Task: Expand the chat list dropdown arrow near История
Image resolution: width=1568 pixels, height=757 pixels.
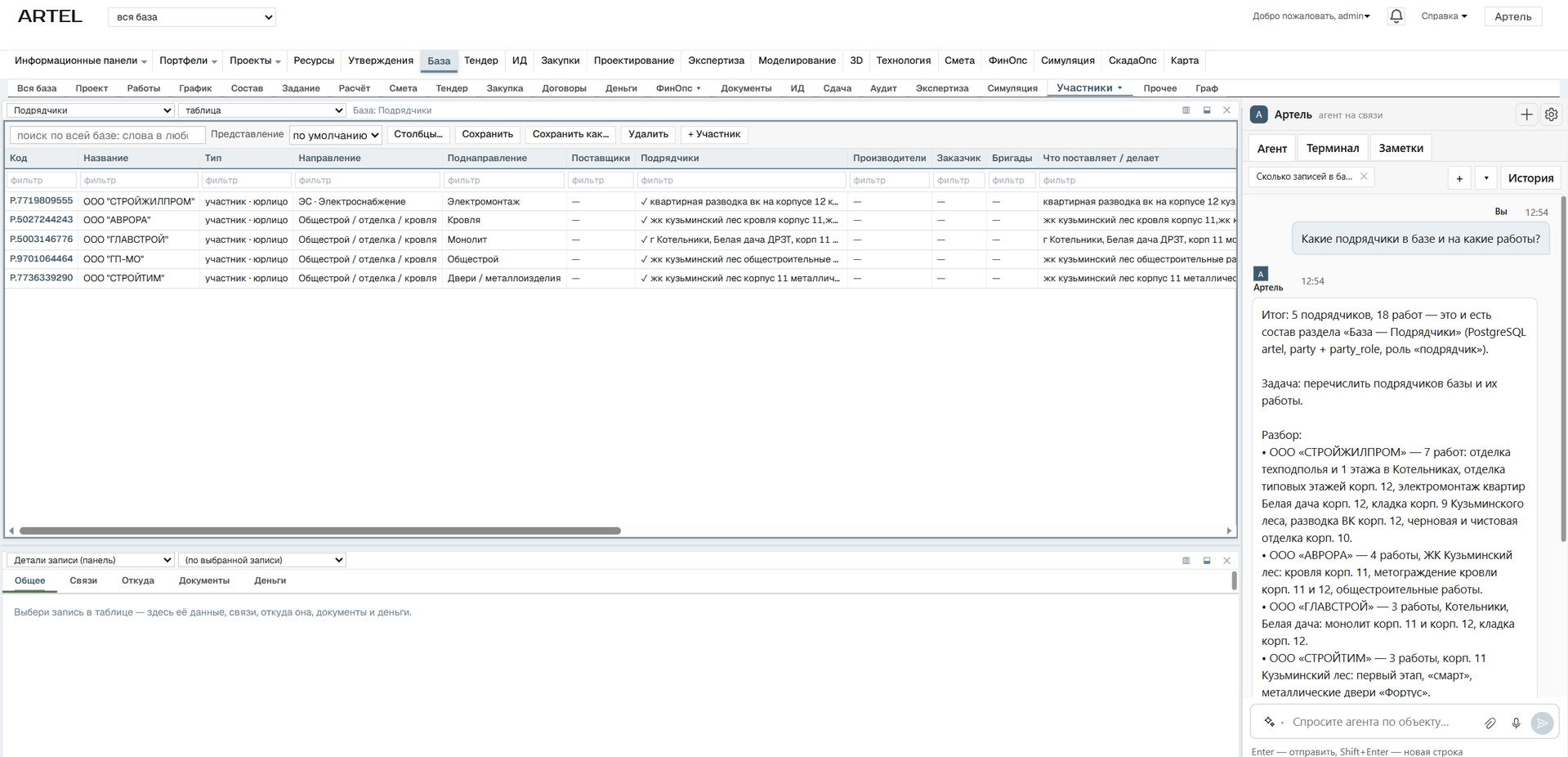Action: [1486, 178]
